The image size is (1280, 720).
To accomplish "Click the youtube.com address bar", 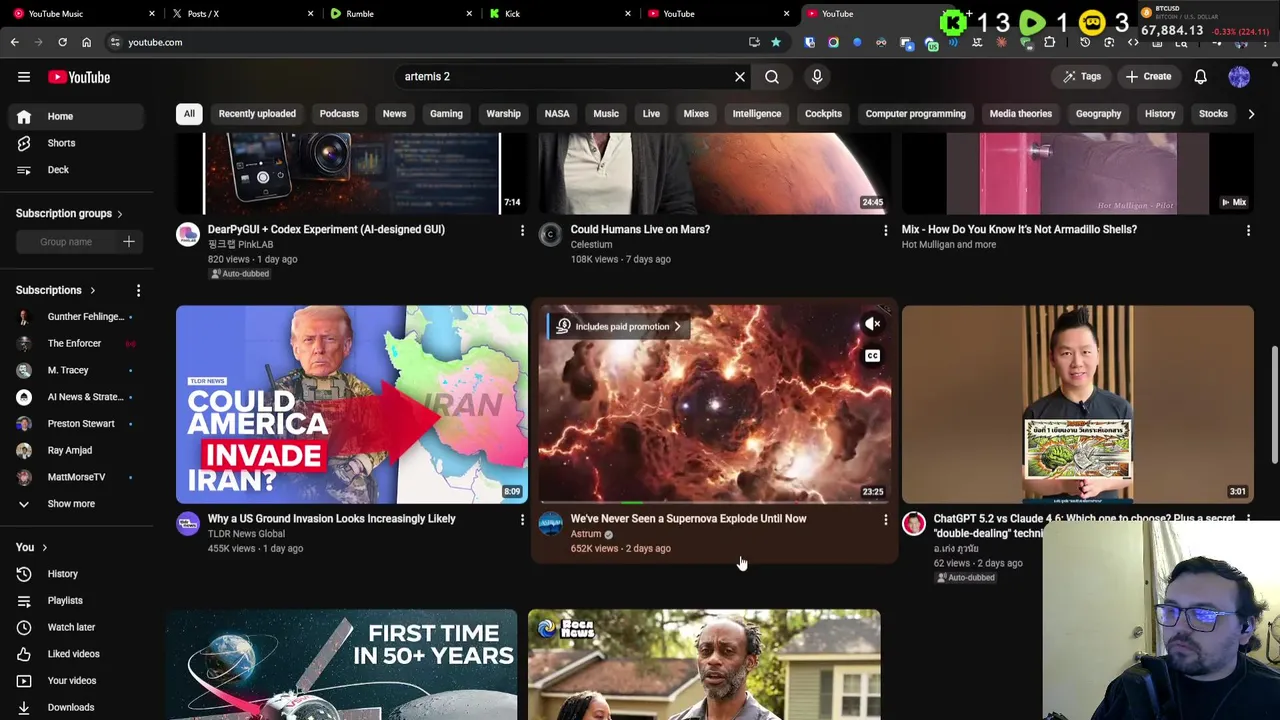I will point(430,42).
